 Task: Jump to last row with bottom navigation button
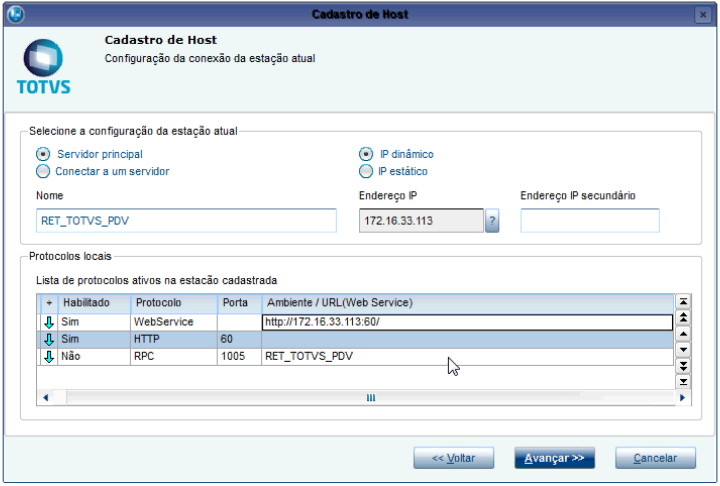coord(684,381)
